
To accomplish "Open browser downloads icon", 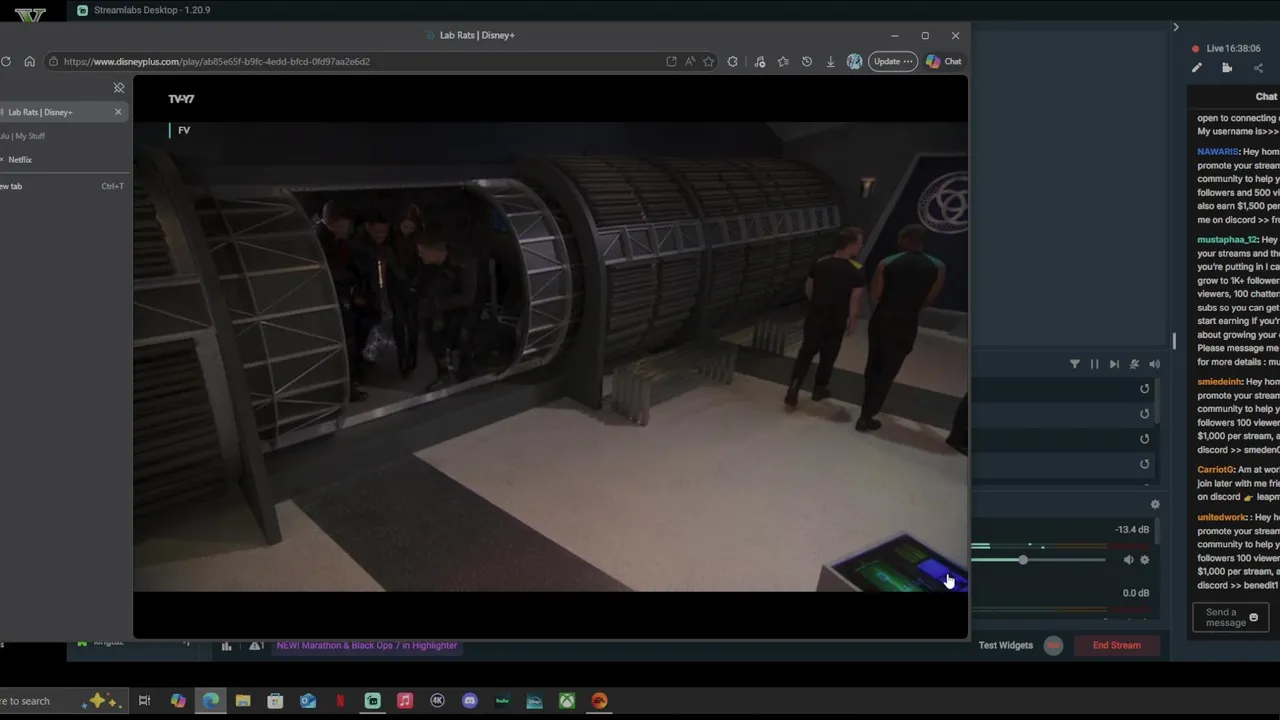I will [830, 61].
